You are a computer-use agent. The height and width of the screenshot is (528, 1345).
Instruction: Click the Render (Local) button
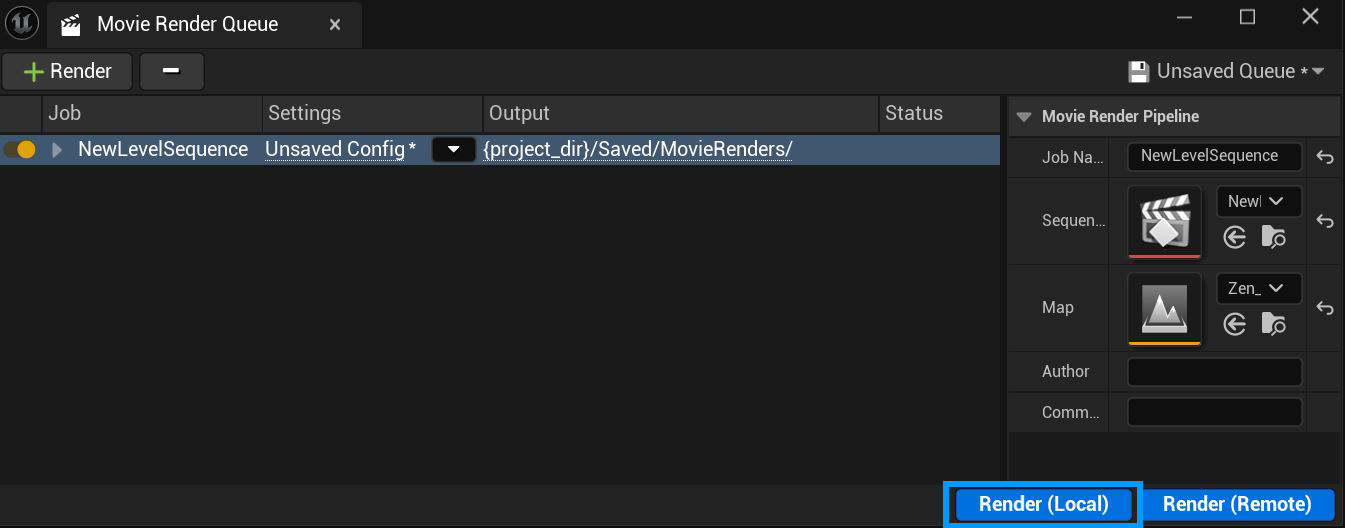[x=1043, y=504]
